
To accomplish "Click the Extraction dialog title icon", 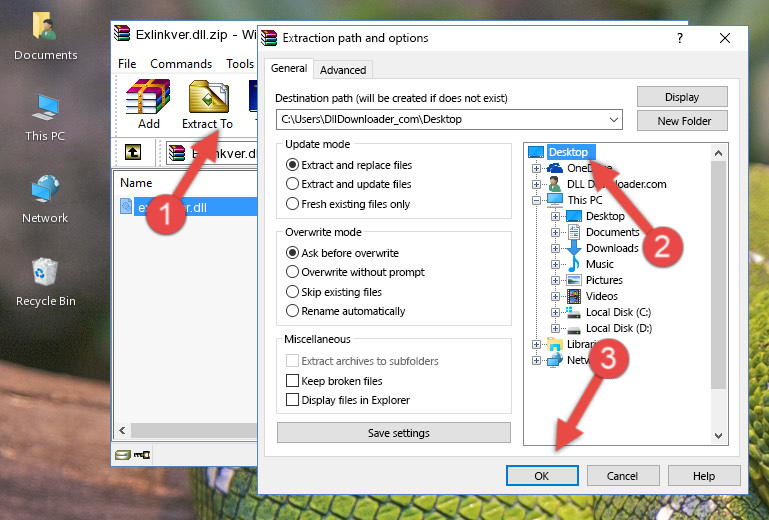I will point(269,38).
